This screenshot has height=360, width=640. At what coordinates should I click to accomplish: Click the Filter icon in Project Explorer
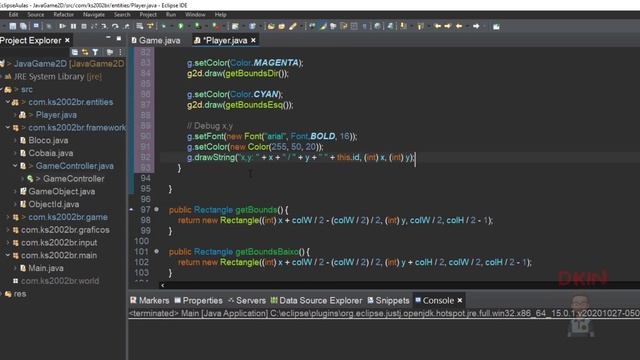click(95, 52)
